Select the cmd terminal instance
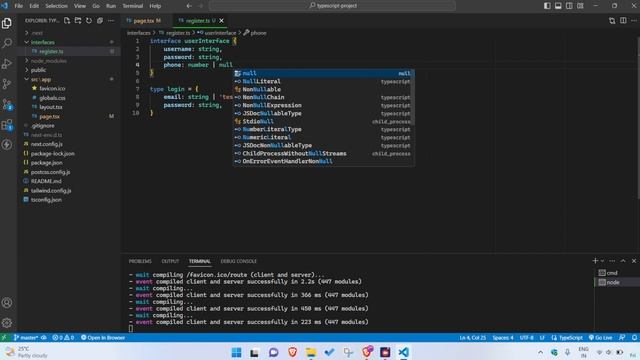The height and width of the screenshot is (360, 640). coord(617,273)
